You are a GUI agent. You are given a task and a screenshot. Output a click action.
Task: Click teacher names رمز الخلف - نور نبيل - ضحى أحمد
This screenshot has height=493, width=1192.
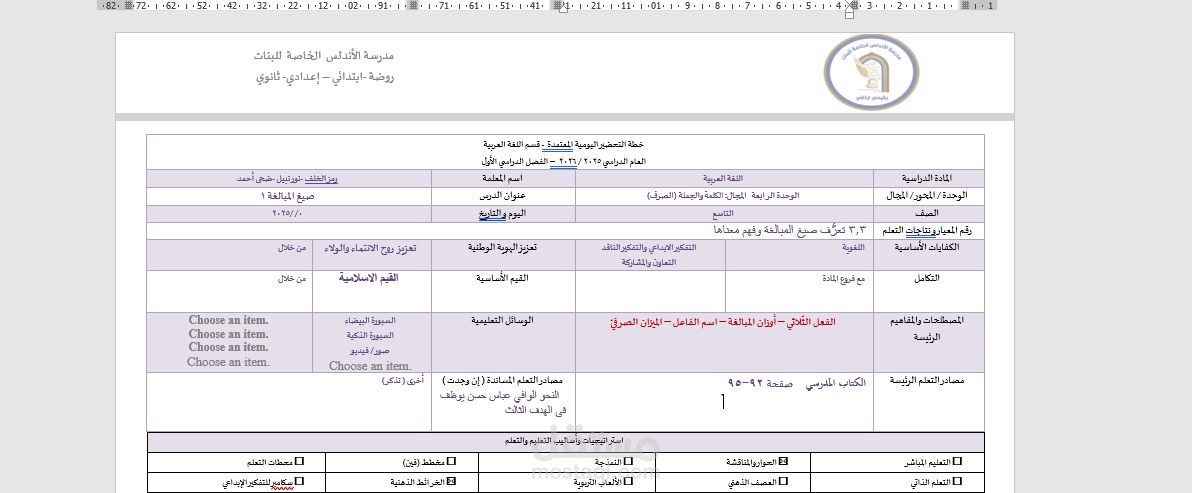pos(288,179)
